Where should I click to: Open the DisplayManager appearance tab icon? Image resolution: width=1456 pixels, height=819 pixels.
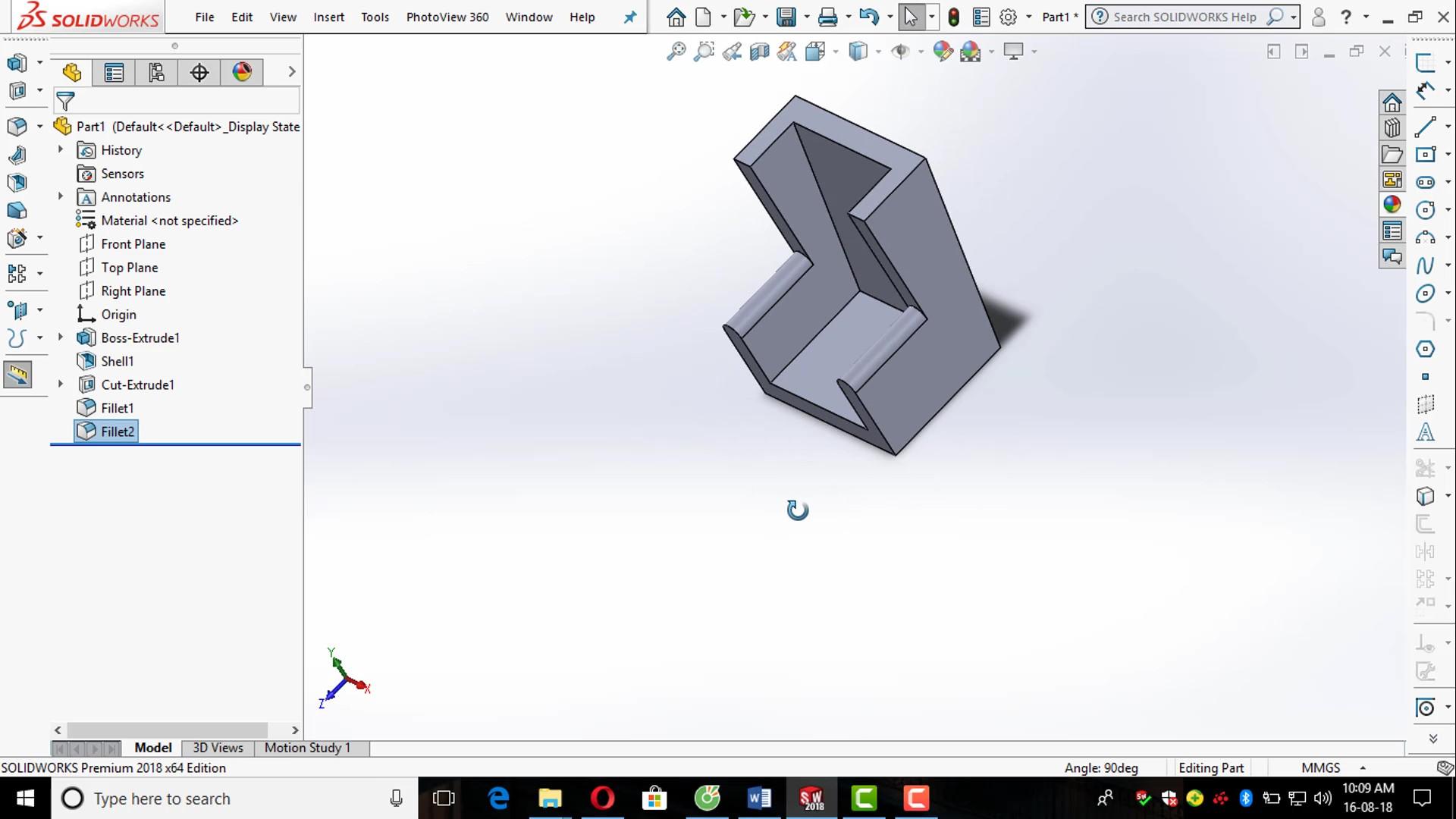pyautogui.click(x=242, y=73)
